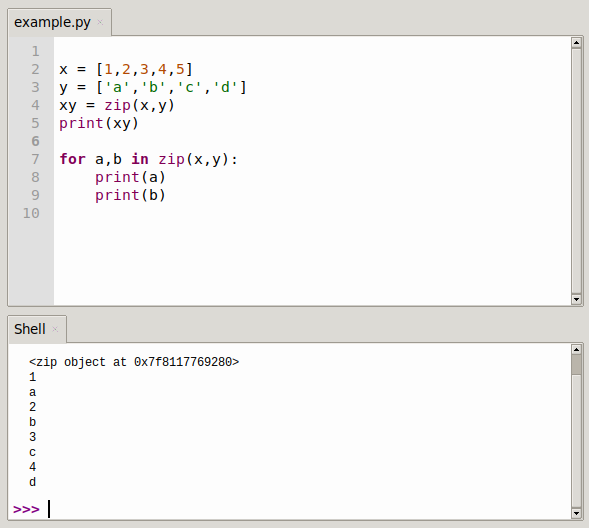Click Shell output line 'd'
Viewport: 589px width, 528px height.
(x=33, y=482)
